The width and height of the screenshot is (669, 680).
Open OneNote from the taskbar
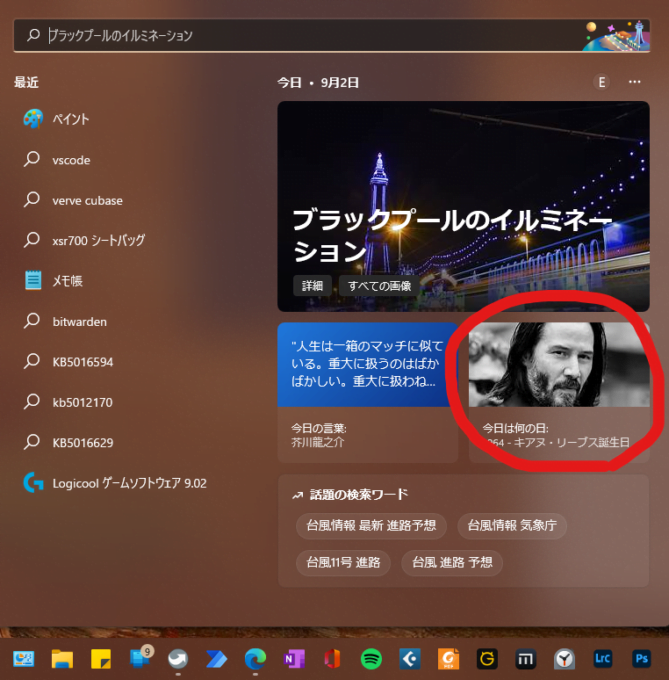[x=294, y=658]
